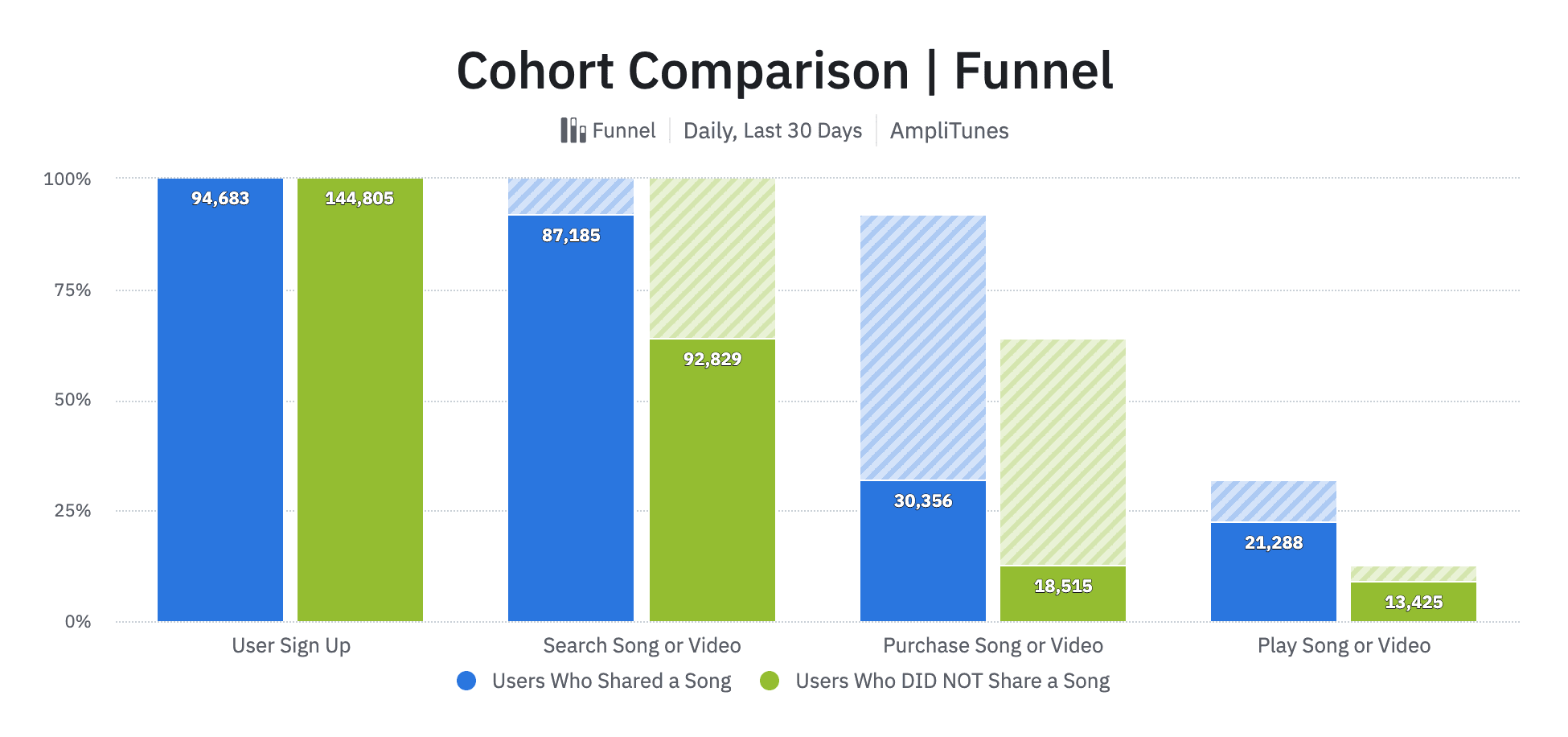This screenshot has height=737, width=1568.
Task: Click the blue legend dot for song sharers
Action: pyautogui.click(x=466, y=681)
